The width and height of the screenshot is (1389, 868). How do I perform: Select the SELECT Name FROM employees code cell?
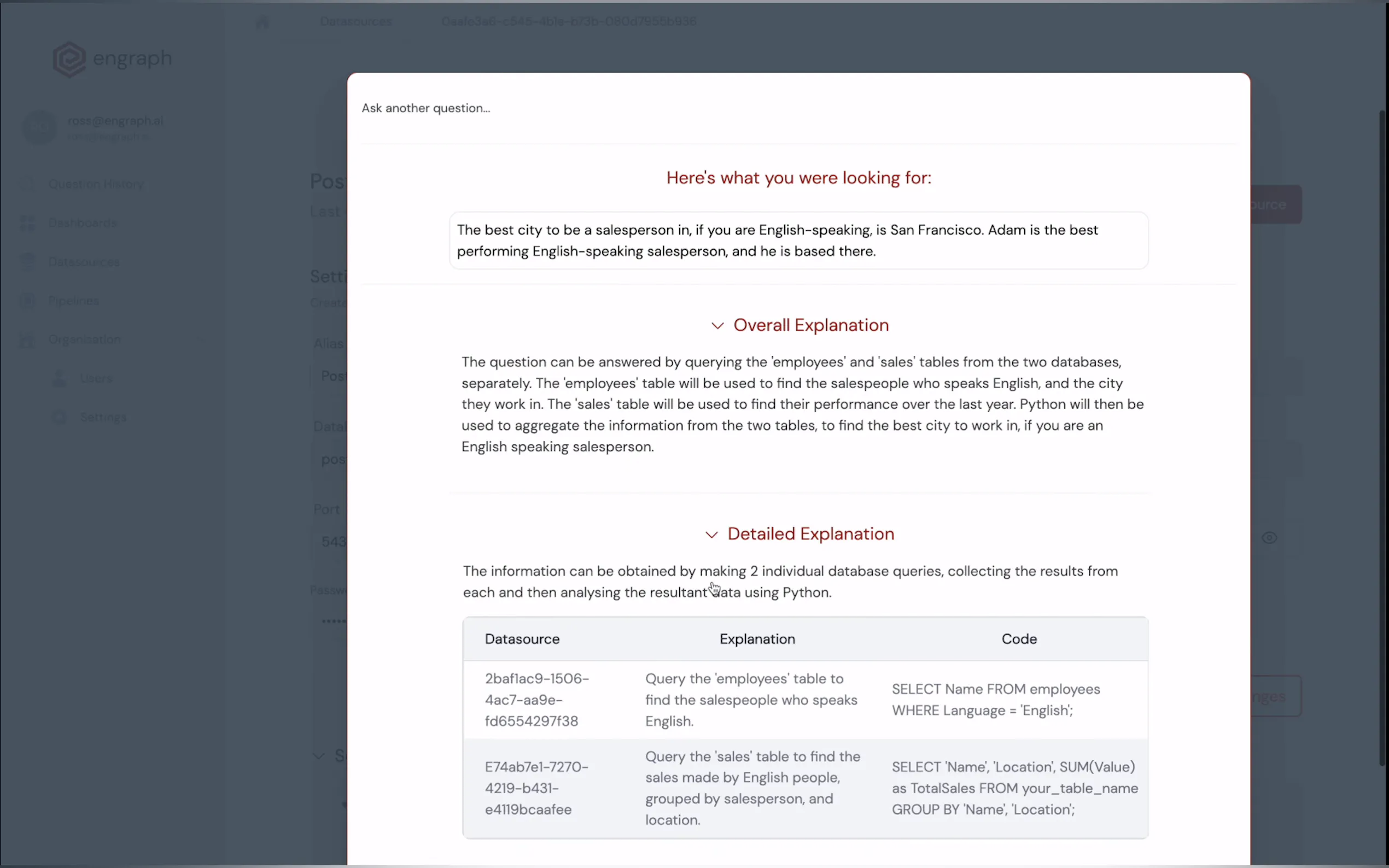[996, 700]
